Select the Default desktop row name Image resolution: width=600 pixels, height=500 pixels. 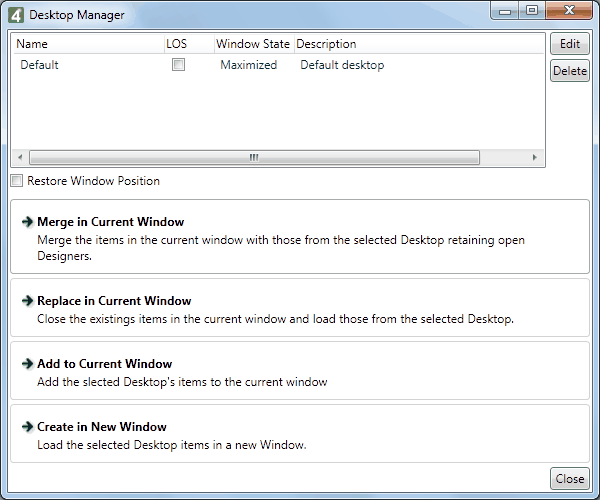click(x=39, y=65)
